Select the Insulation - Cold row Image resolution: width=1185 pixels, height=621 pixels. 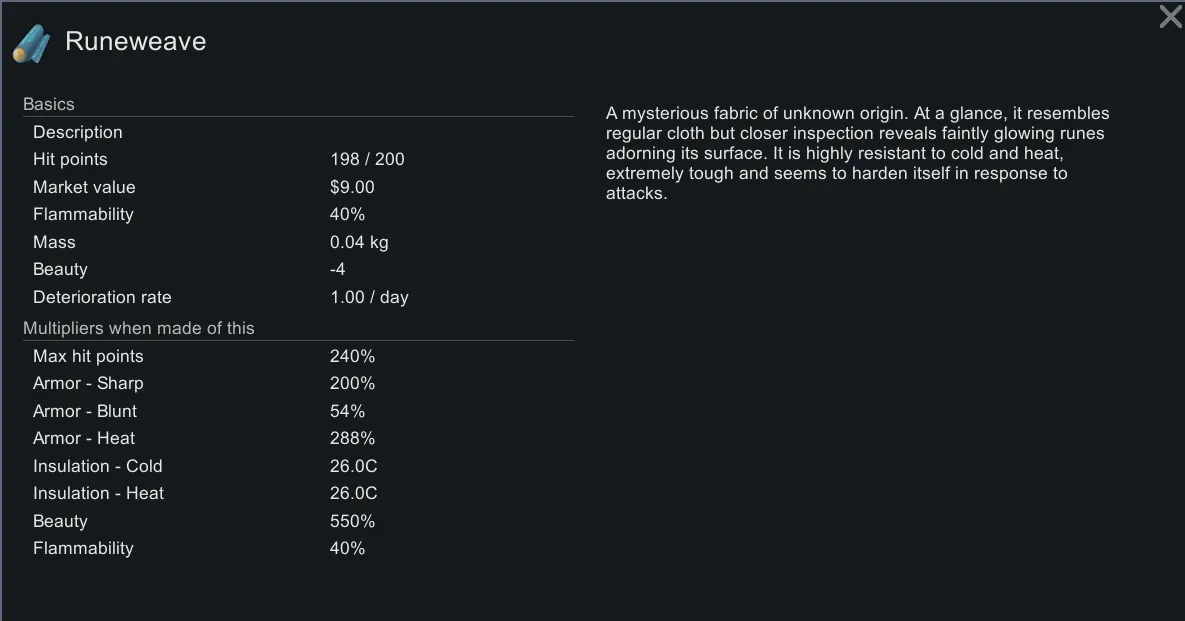point(97,466)
